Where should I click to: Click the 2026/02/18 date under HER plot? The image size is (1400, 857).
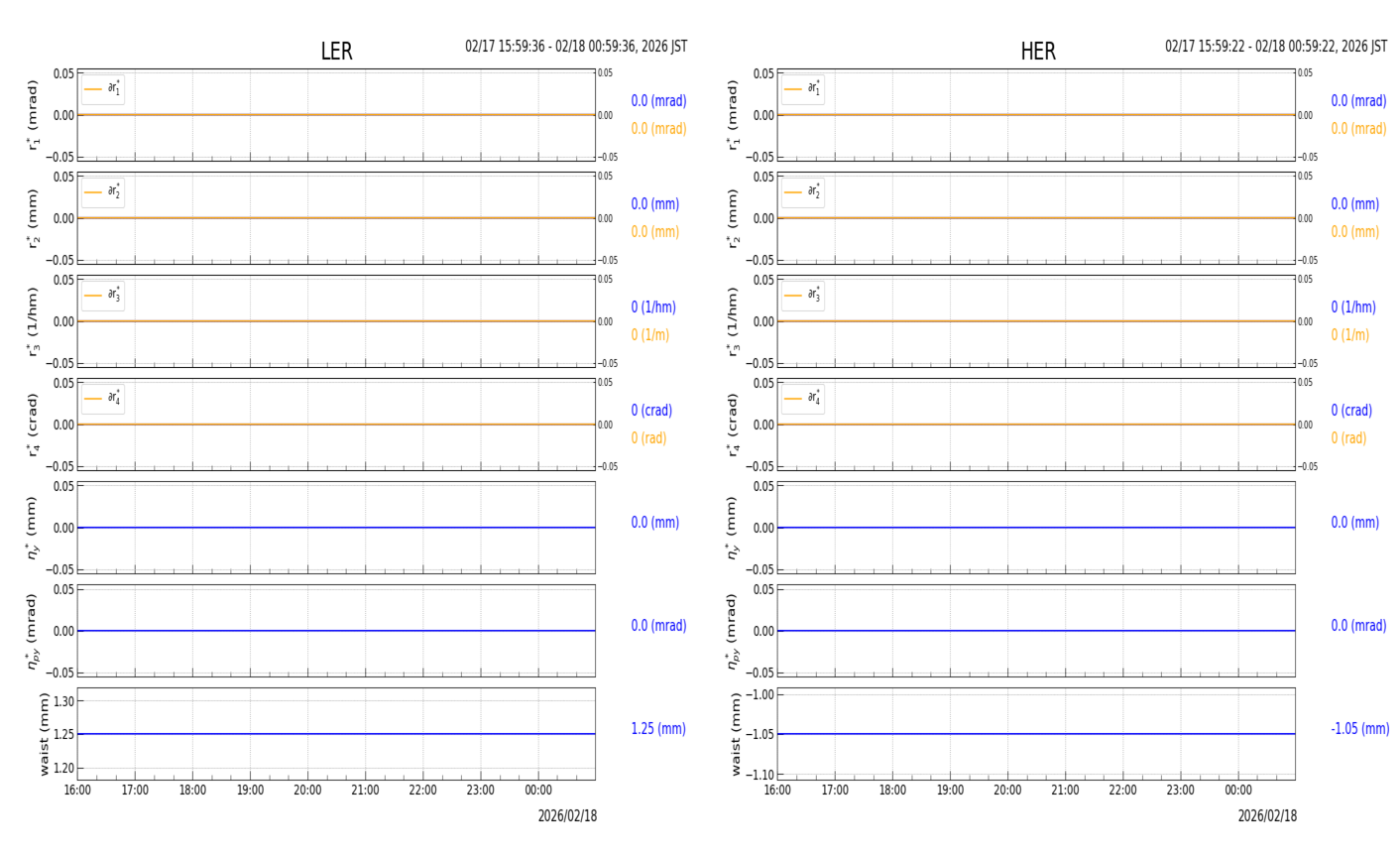[x=1267, y=816]
